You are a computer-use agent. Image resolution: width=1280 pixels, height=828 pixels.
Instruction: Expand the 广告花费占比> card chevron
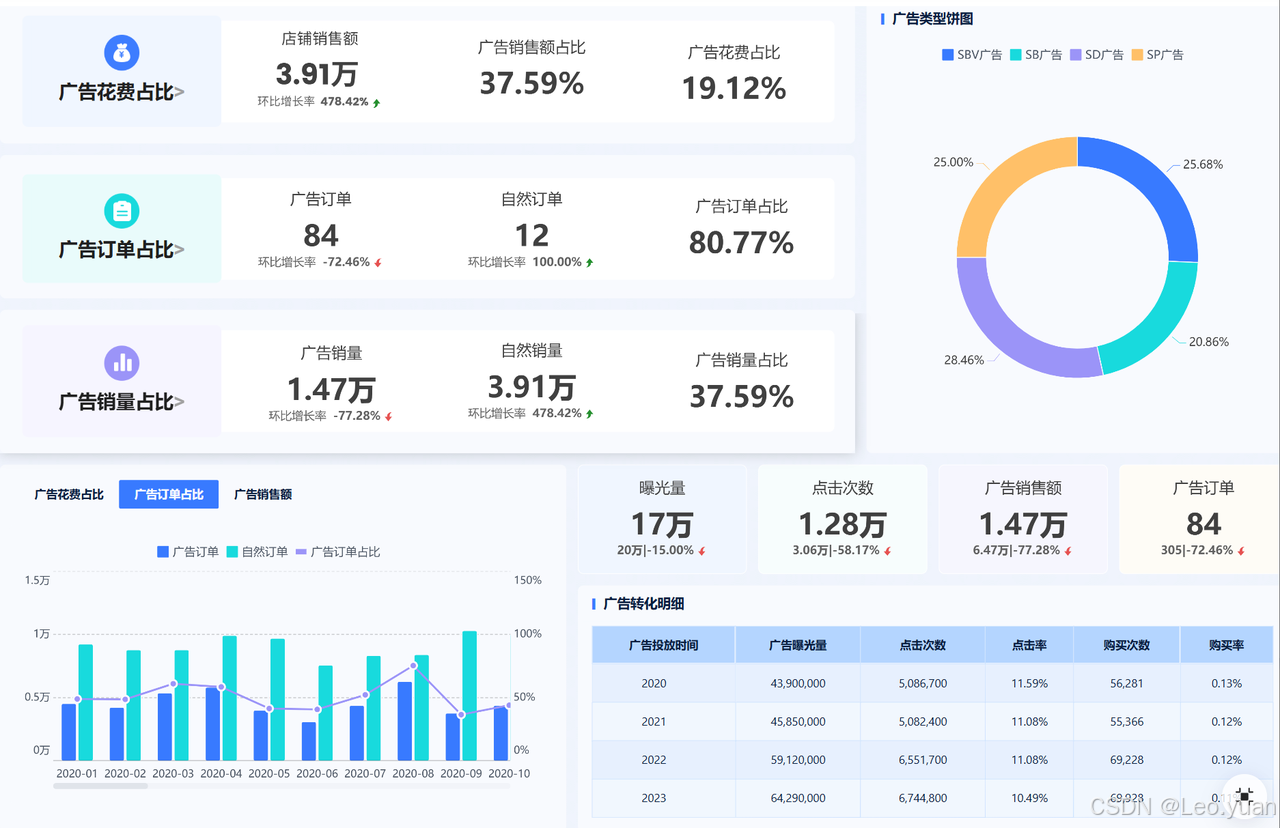[179, 93]
